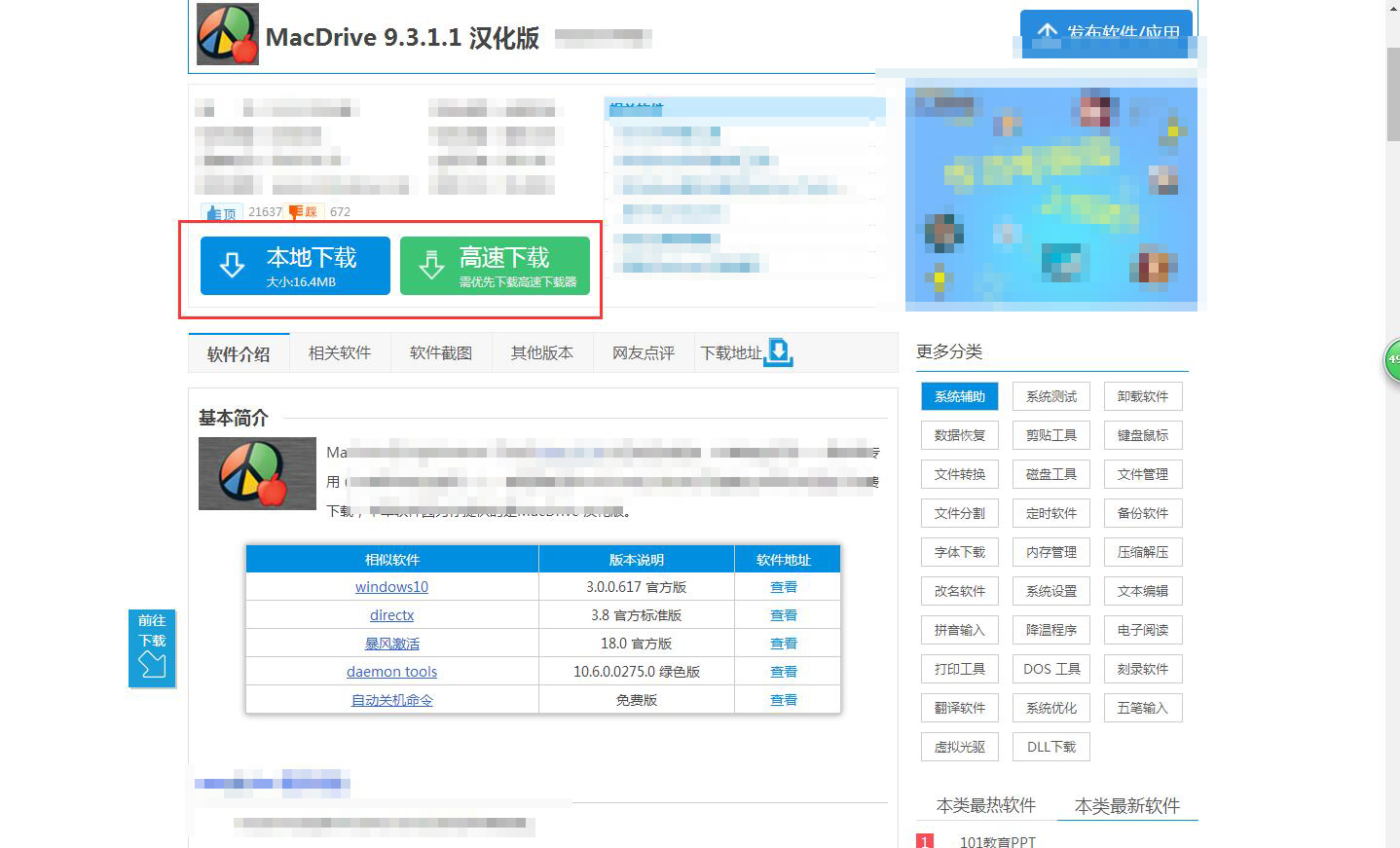
Task: Select the 改名软件 category
Action: coord(960,591)
